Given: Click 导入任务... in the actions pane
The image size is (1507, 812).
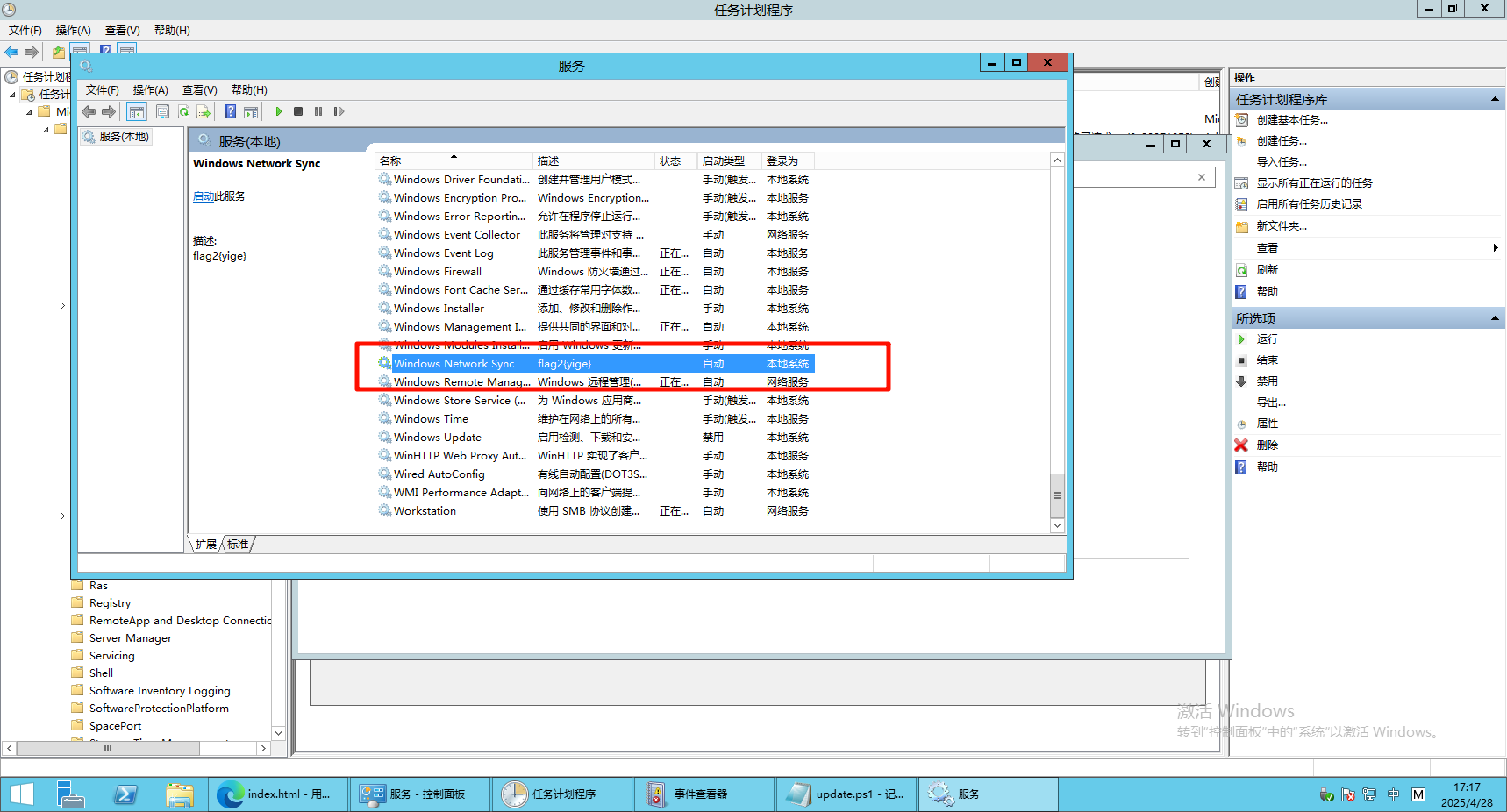Looking at the screenshot, I should tap(1282, 162).
